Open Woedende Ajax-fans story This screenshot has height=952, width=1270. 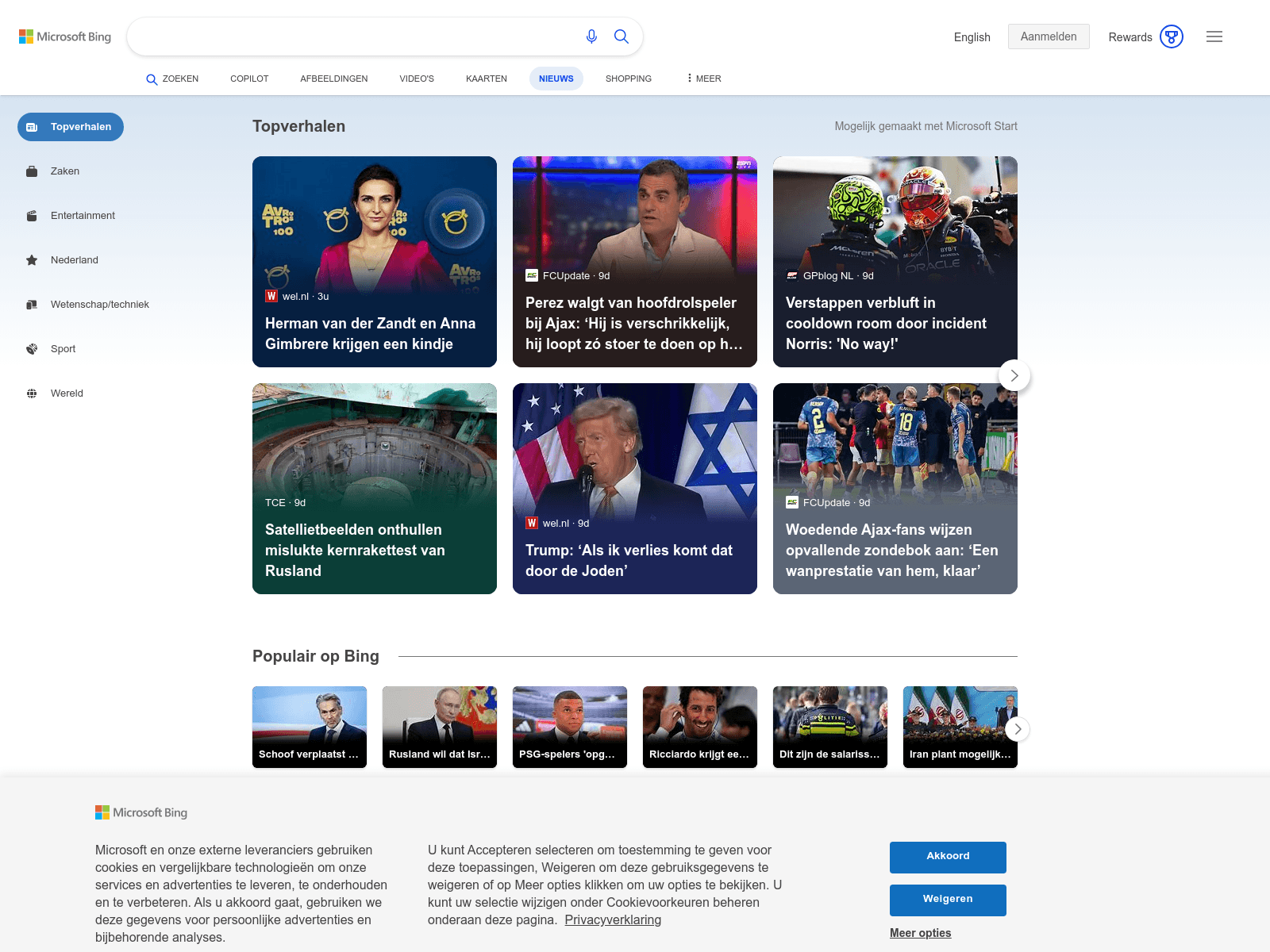coord(895,489)
